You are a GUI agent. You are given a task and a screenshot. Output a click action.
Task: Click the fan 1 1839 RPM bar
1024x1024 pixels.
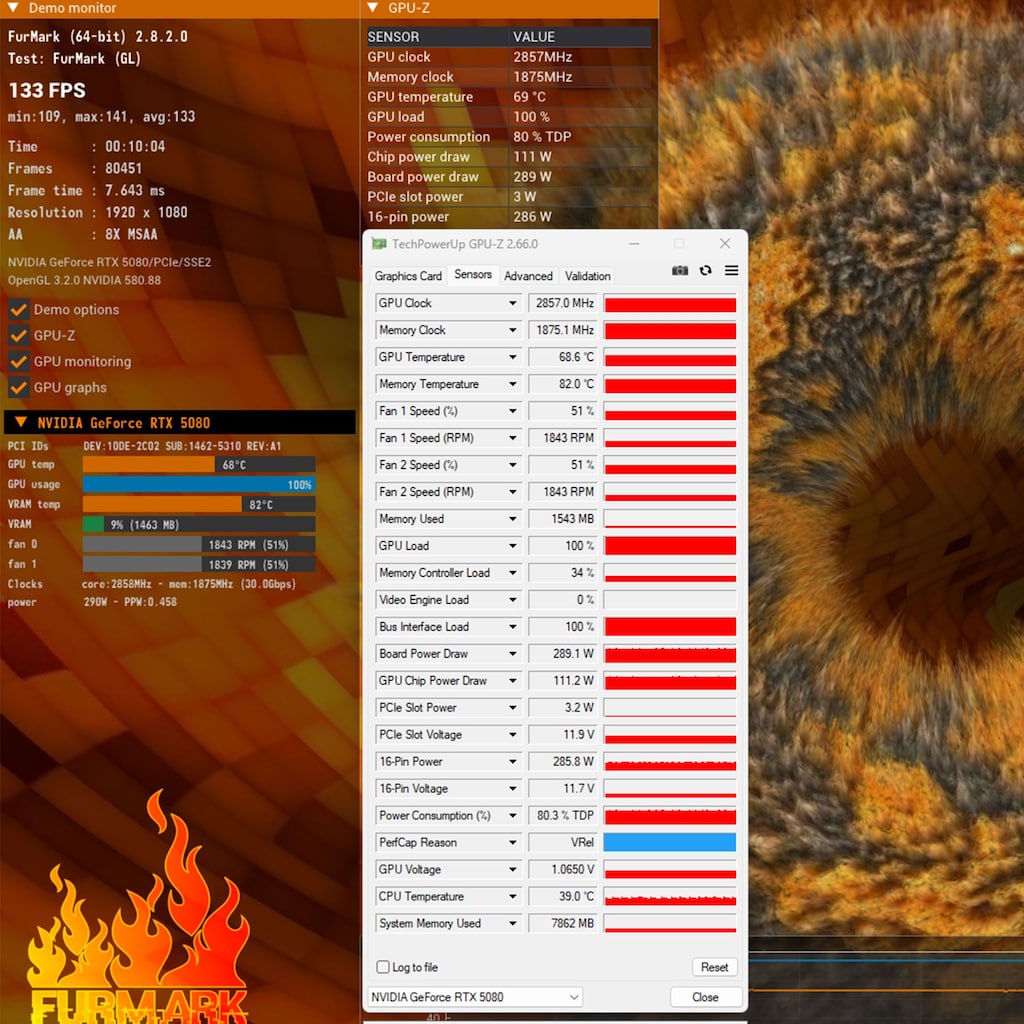199,564
